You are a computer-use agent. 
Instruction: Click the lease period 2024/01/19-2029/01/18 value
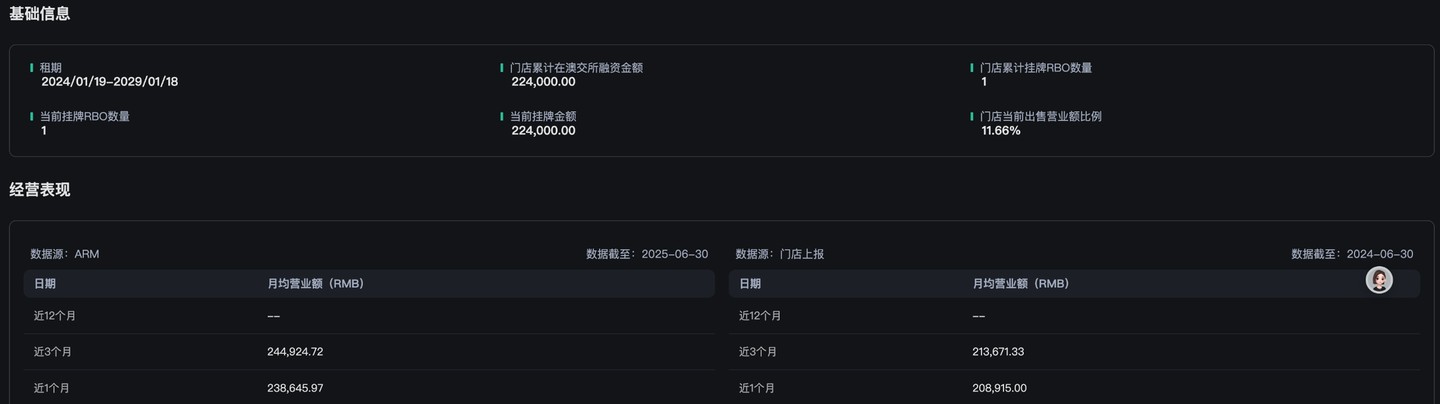(x=110, y=82)
